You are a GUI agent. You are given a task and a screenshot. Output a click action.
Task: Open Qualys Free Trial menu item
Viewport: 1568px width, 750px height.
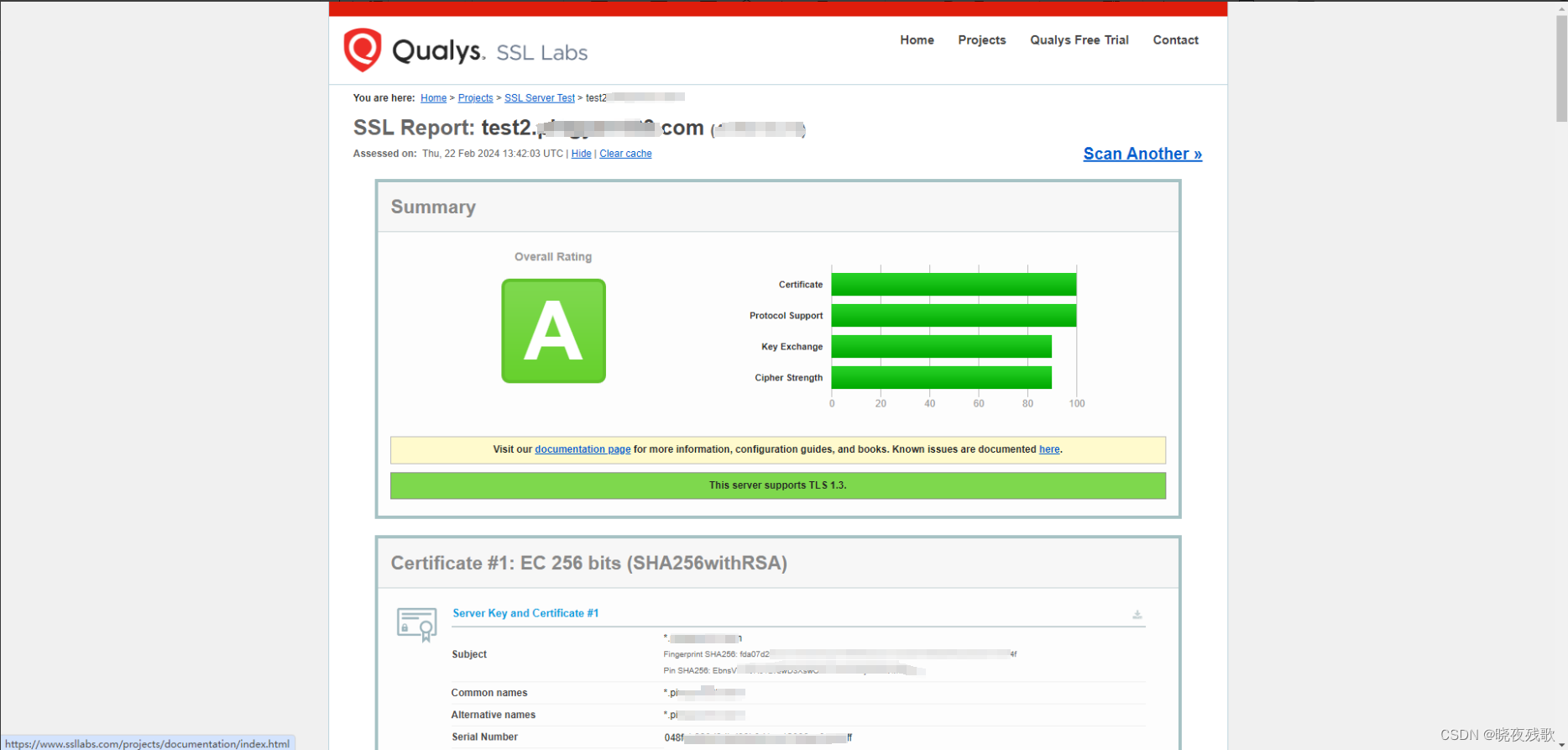[1079, 40]
